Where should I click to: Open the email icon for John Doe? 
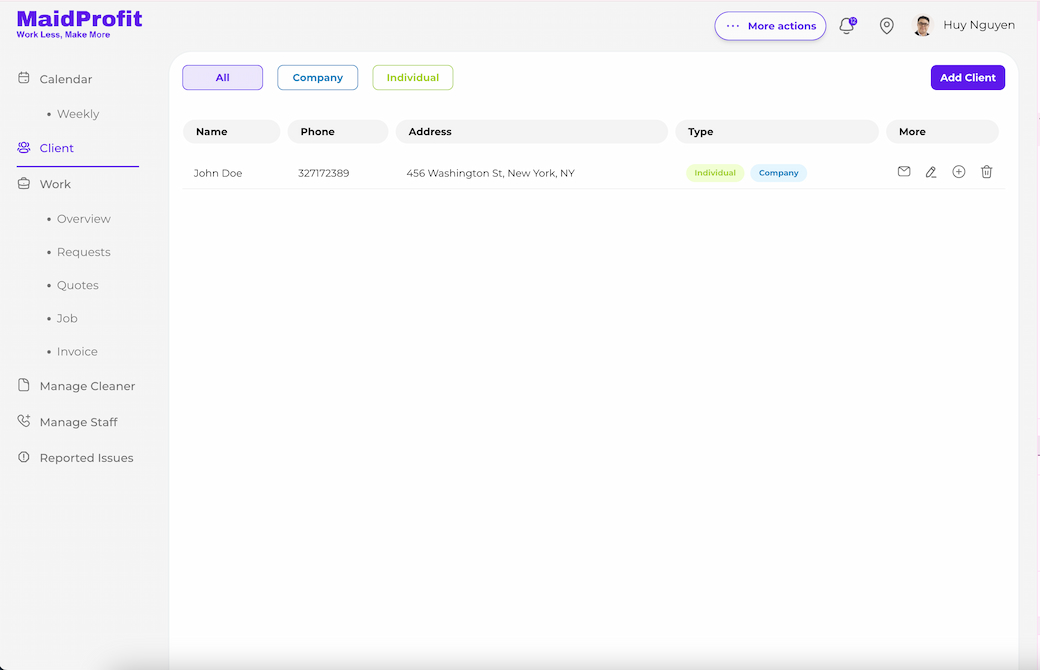[x=904, y=172]
